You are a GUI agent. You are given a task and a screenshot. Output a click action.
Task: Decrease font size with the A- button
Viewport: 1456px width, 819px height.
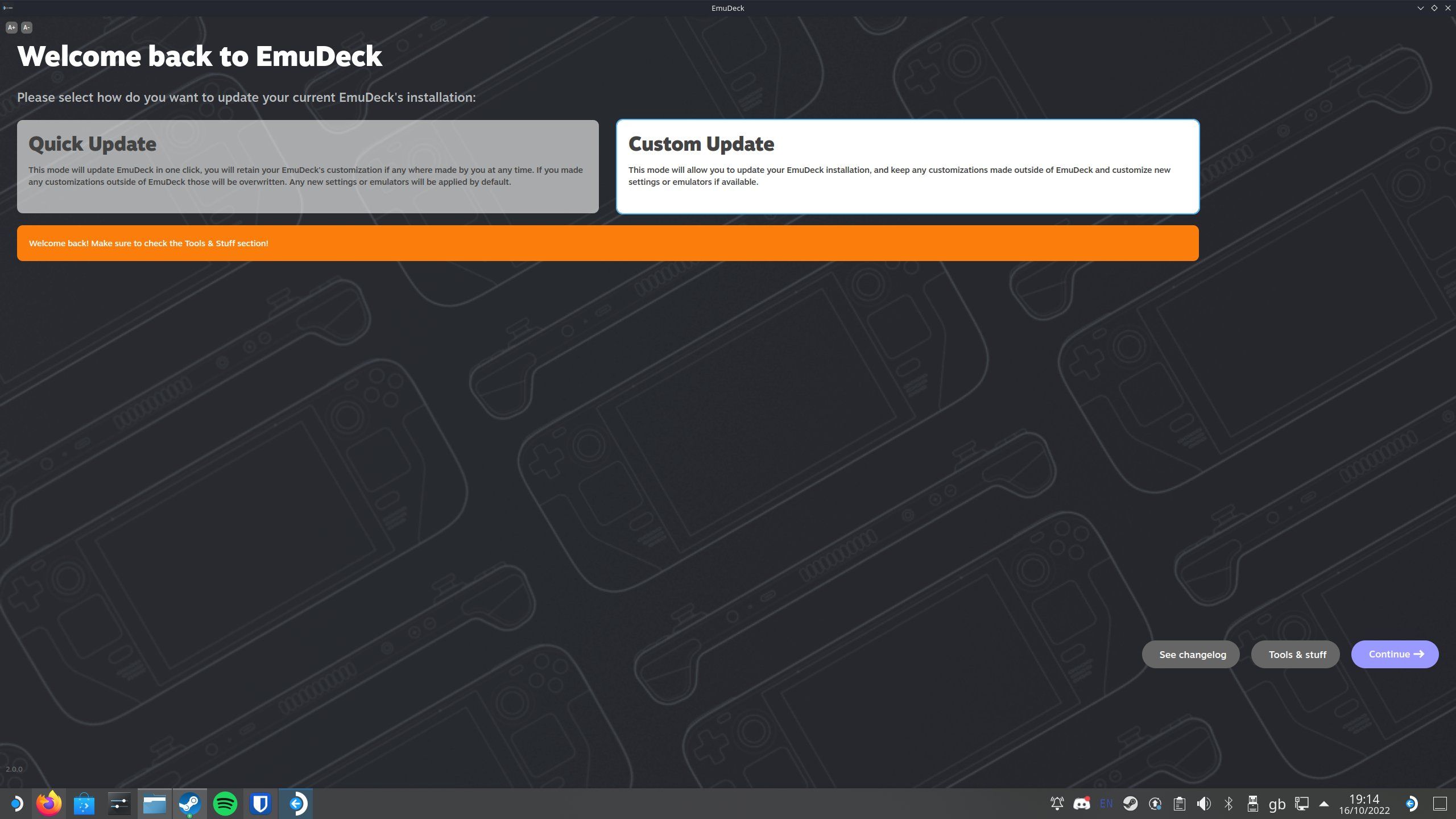coord(26,27)
